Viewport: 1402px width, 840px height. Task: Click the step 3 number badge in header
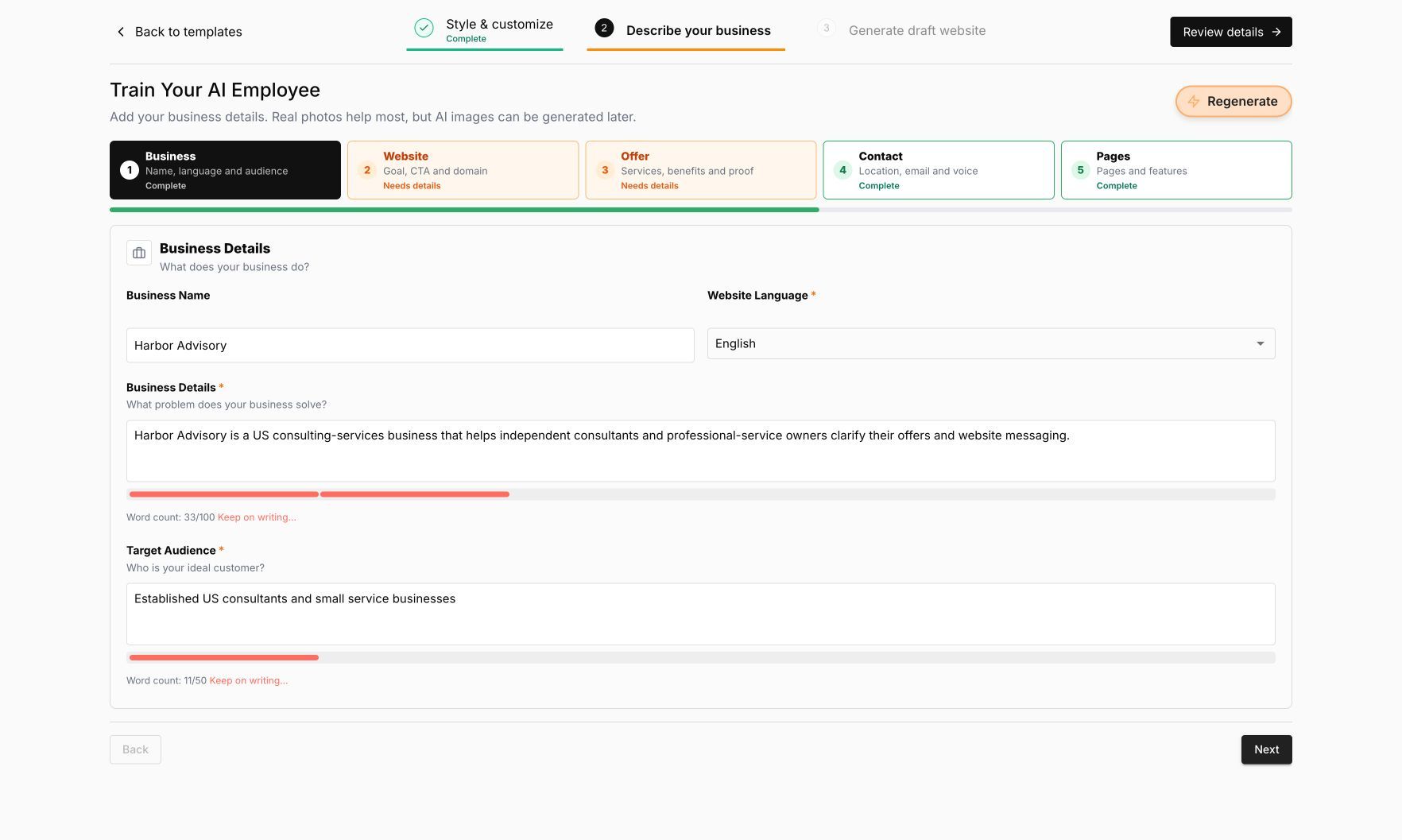coord(827,29)
